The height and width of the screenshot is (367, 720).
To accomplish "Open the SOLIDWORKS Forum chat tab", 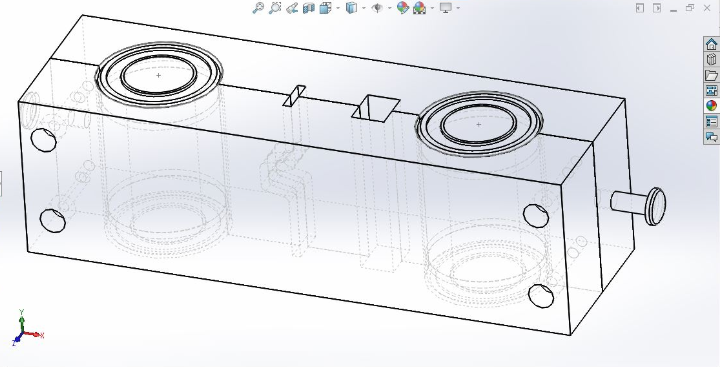I will coord(711,137).
